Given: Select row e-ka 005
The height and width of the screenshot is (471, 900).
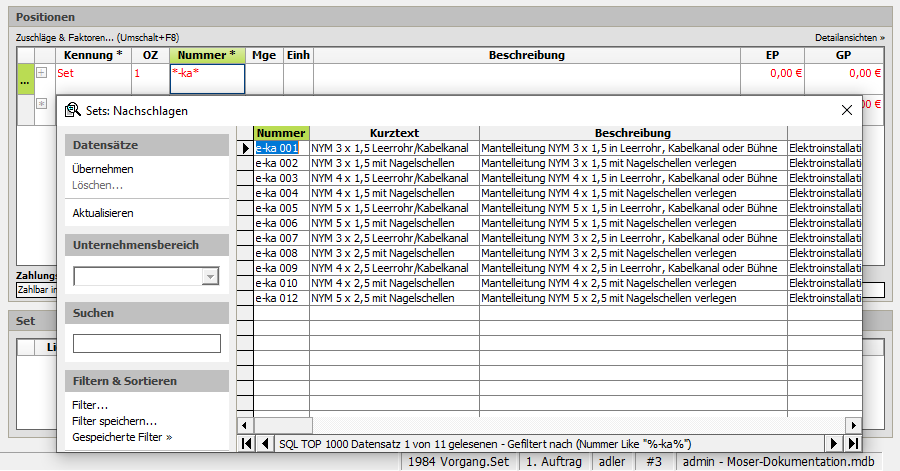Looking at the screenshot, I should (x=277, y=208).
